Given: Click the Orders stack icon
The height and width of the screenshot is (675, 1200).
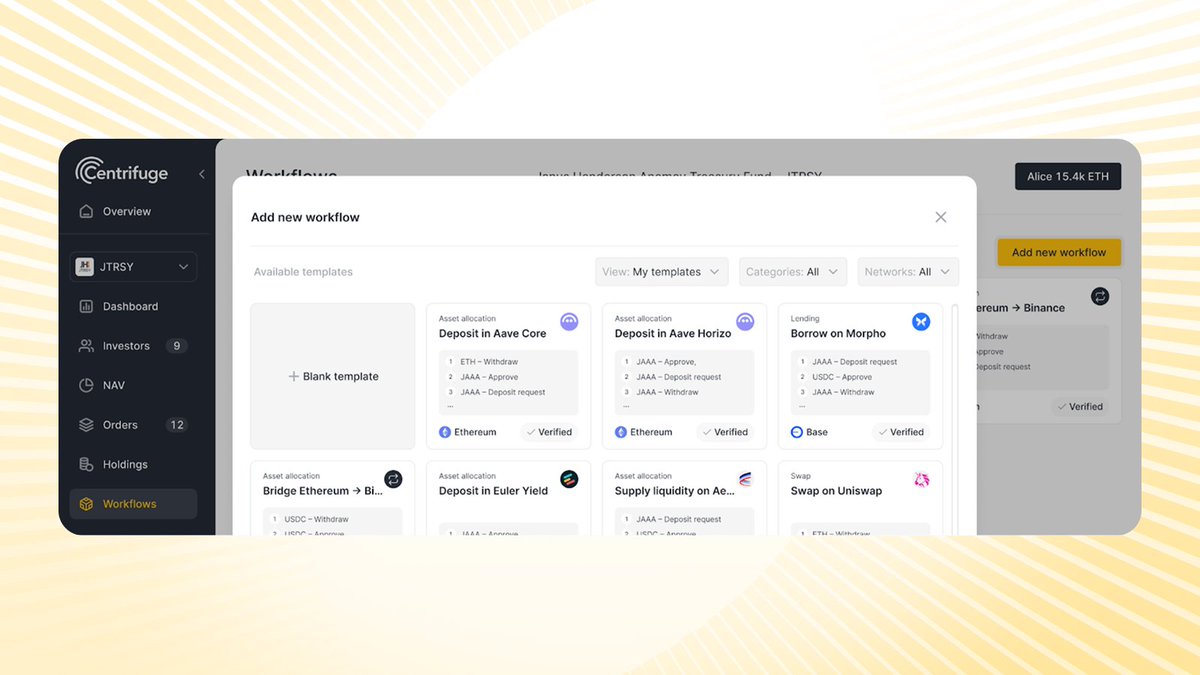Looking at the screenshot, I should (86, 425).
